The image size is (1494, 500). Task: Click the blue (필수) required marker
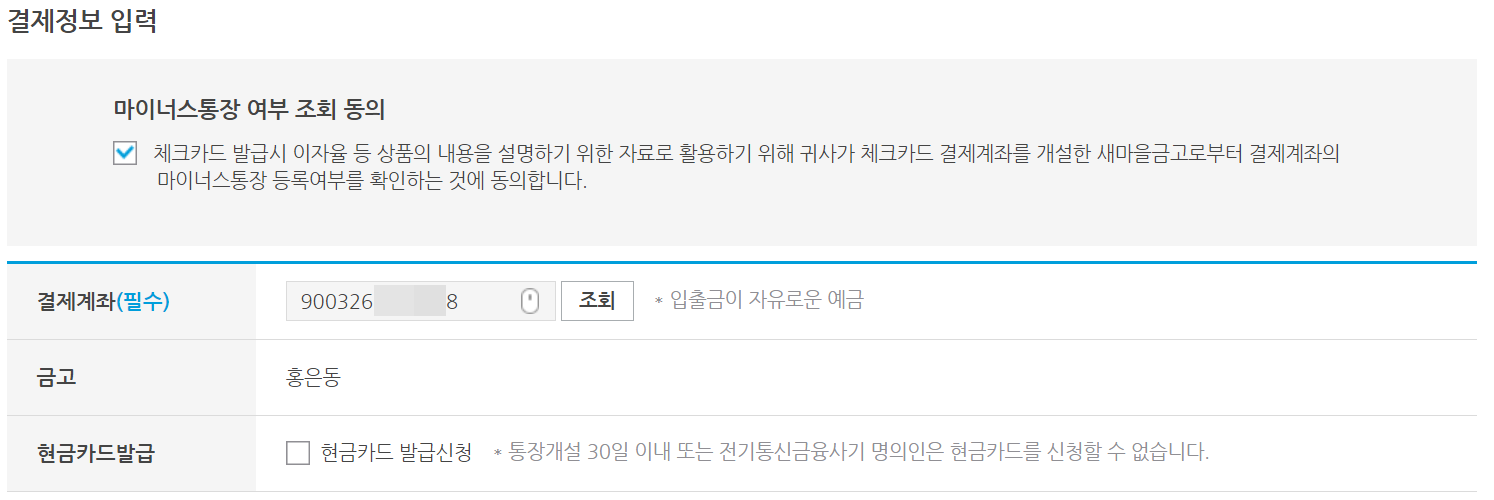click(x=143, y=301)
